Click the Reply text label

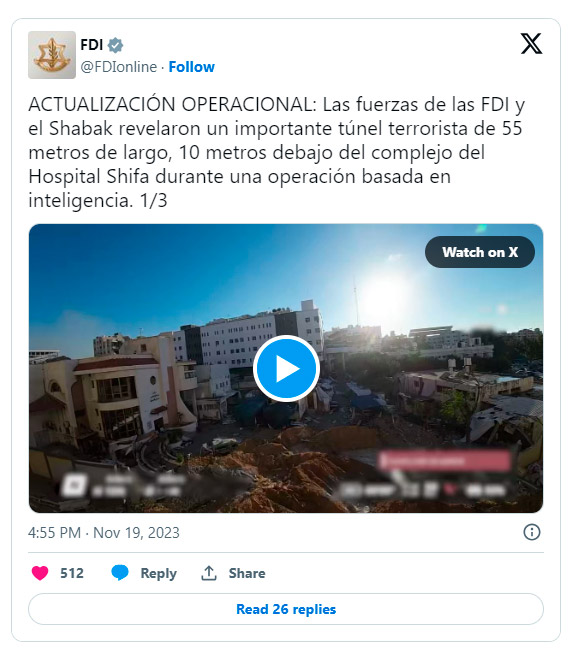point(159,573)
